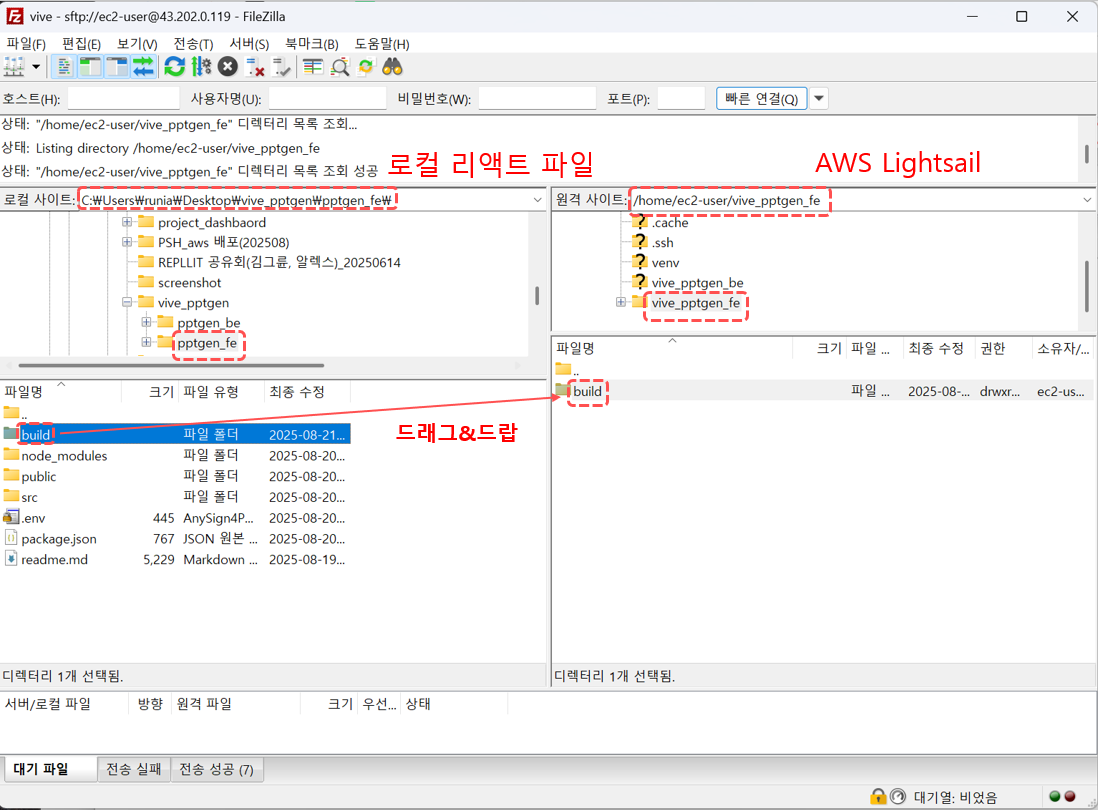Search for files with binoculars icon
The height and width of the screenshot is (810, 1098).
[x=392, y=67]
